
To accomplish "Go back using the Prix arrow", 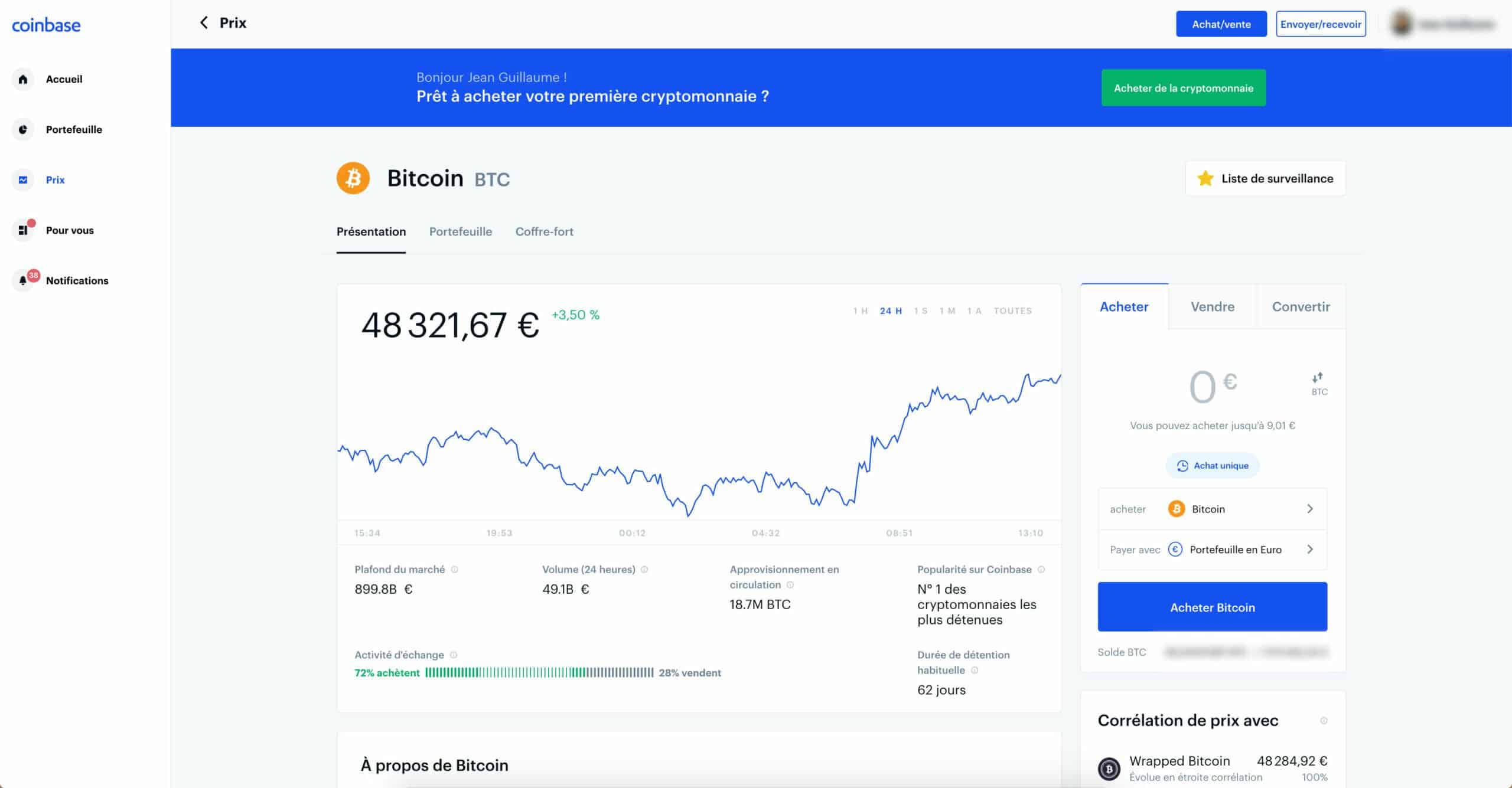I will coord(204,23).
